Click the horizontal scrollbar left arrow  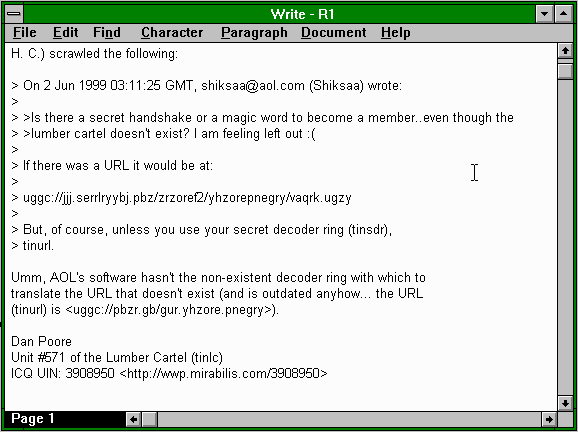pos(134,419)
